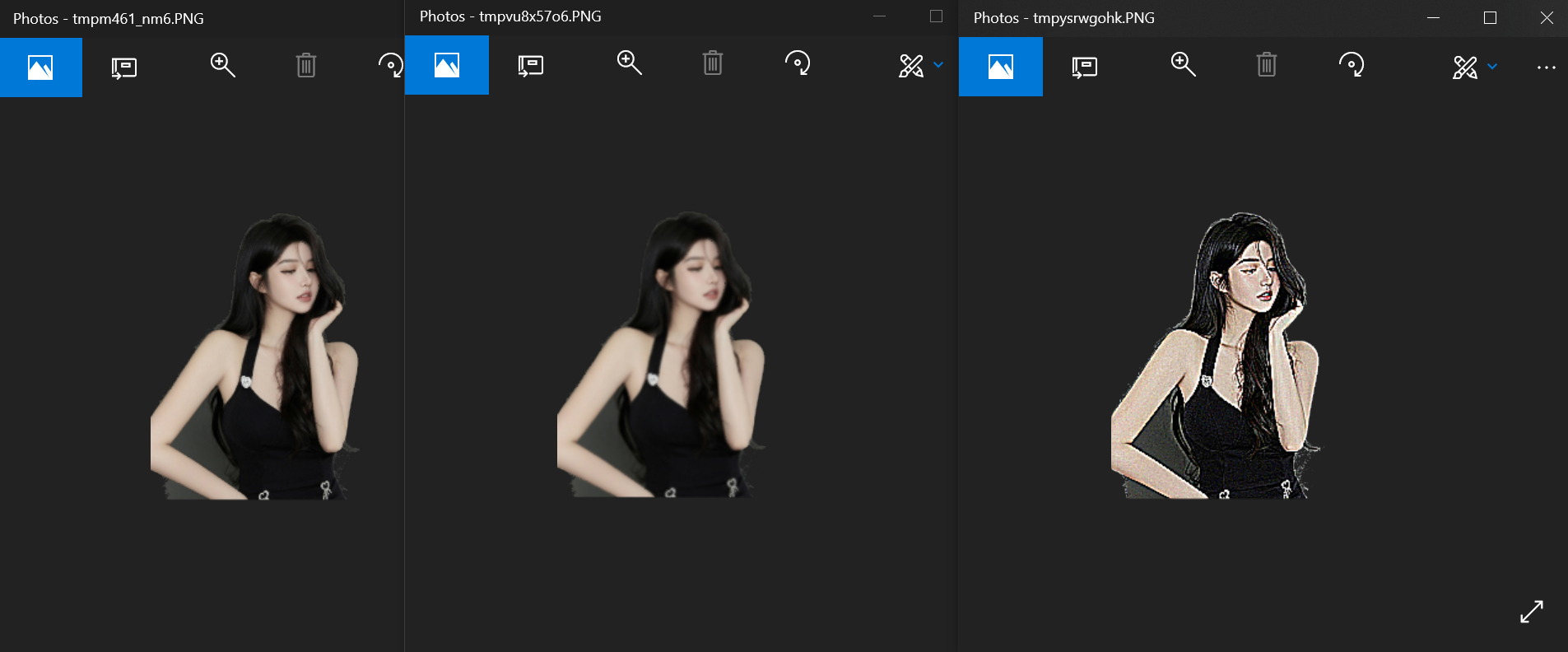Zoom in on tmpm461_nm6.PNG photo
Viewport: 1568px width, 652px height.
tap(223, 65)
